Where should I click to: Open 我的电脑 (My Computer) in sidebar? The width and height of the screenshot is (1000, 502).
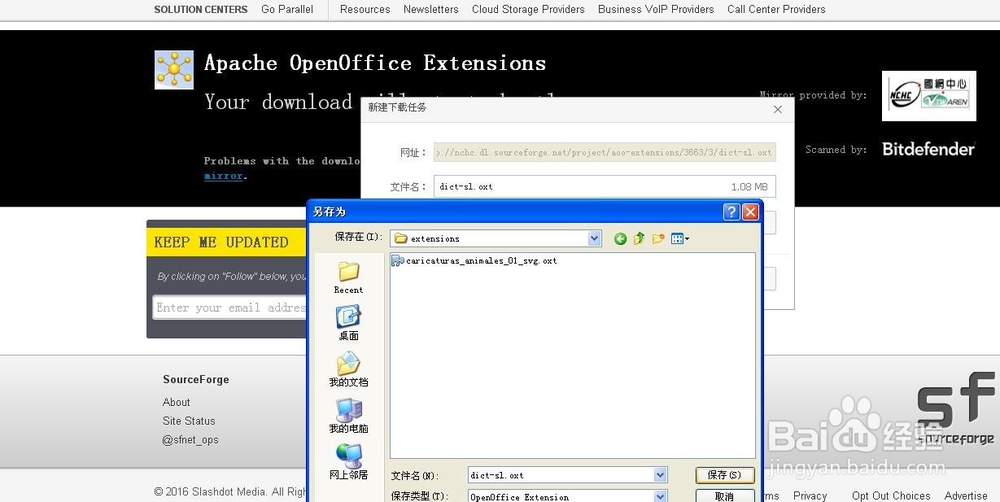tap(348, 416)
